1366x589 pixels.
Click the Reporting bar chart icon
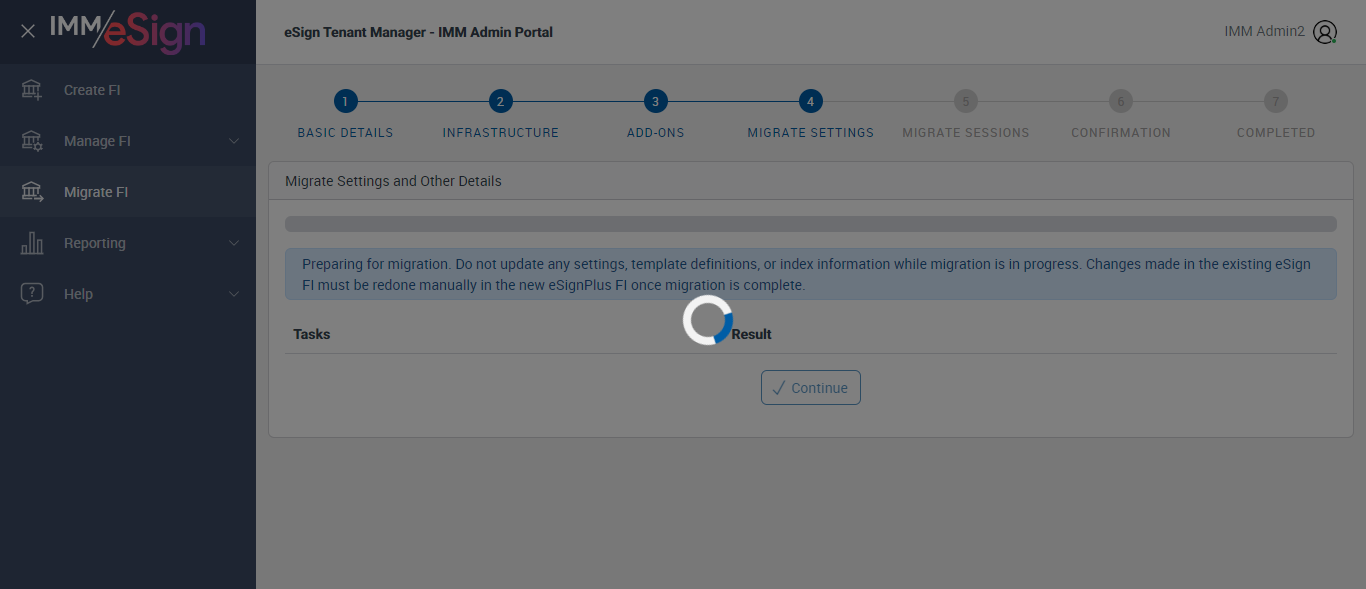(x=32, y=243)
